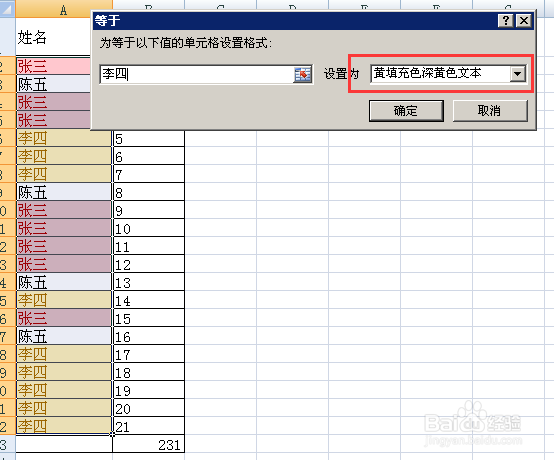Select 李四 cell beside number 5

click(64, 138)
